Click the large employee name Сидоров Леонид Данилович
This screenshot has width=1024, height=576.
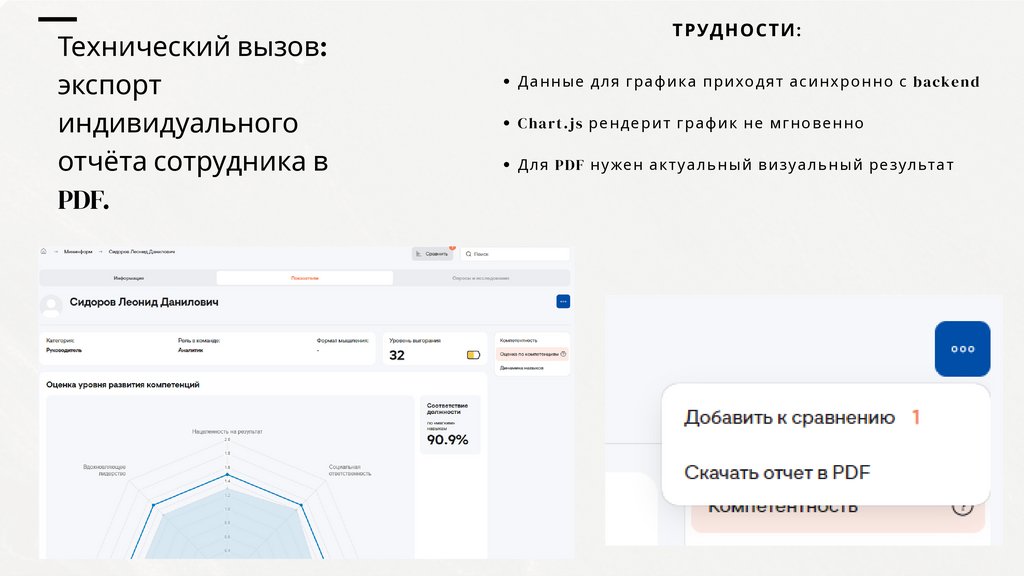pyautogui.click(x=144, y=302)
